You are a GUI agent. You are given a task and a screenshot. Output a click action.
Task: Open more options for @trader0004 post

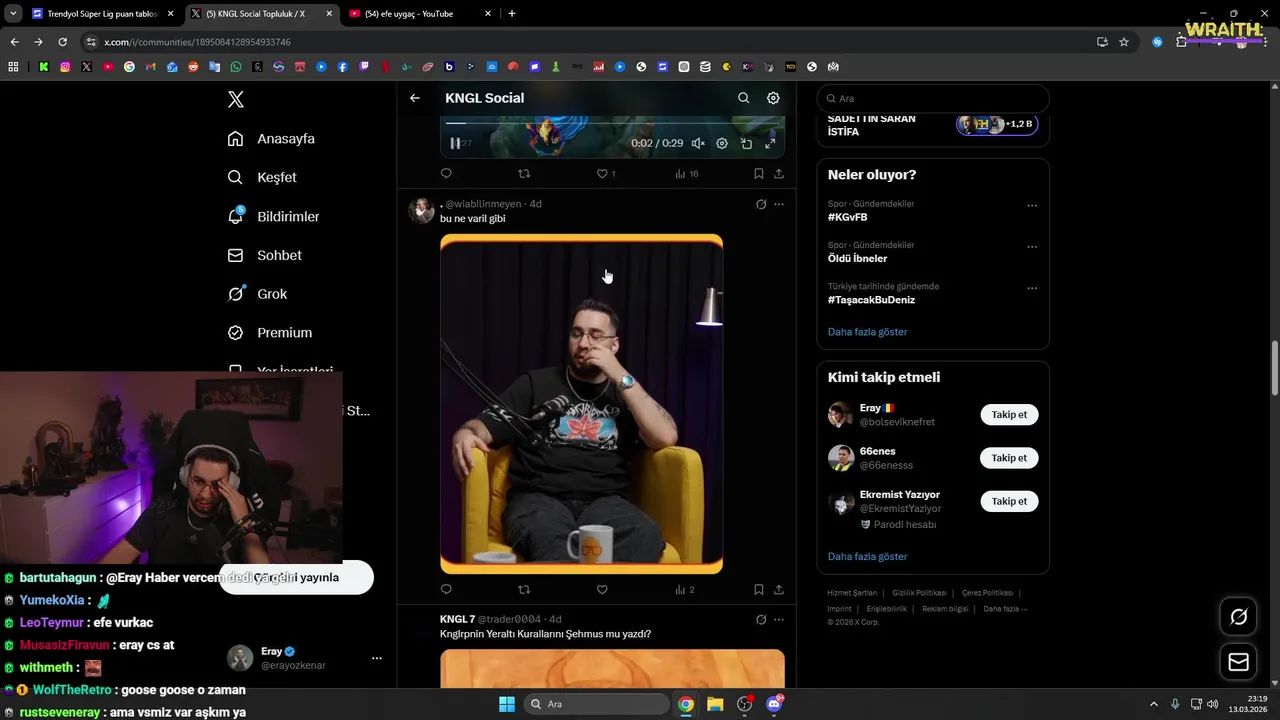[x=779, y=620]
